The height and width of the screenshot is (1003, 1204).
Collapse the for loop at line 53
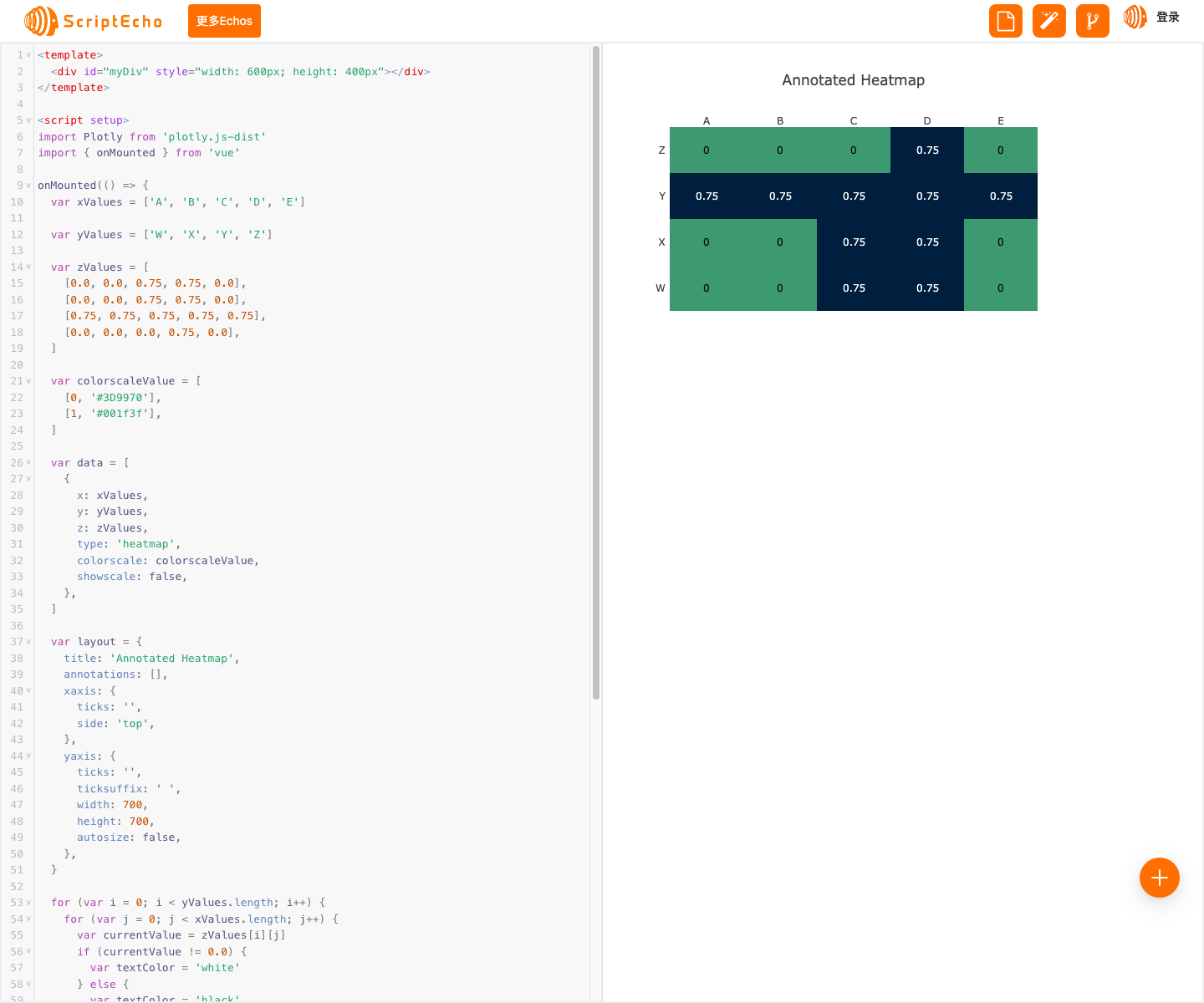click(28, 902)
